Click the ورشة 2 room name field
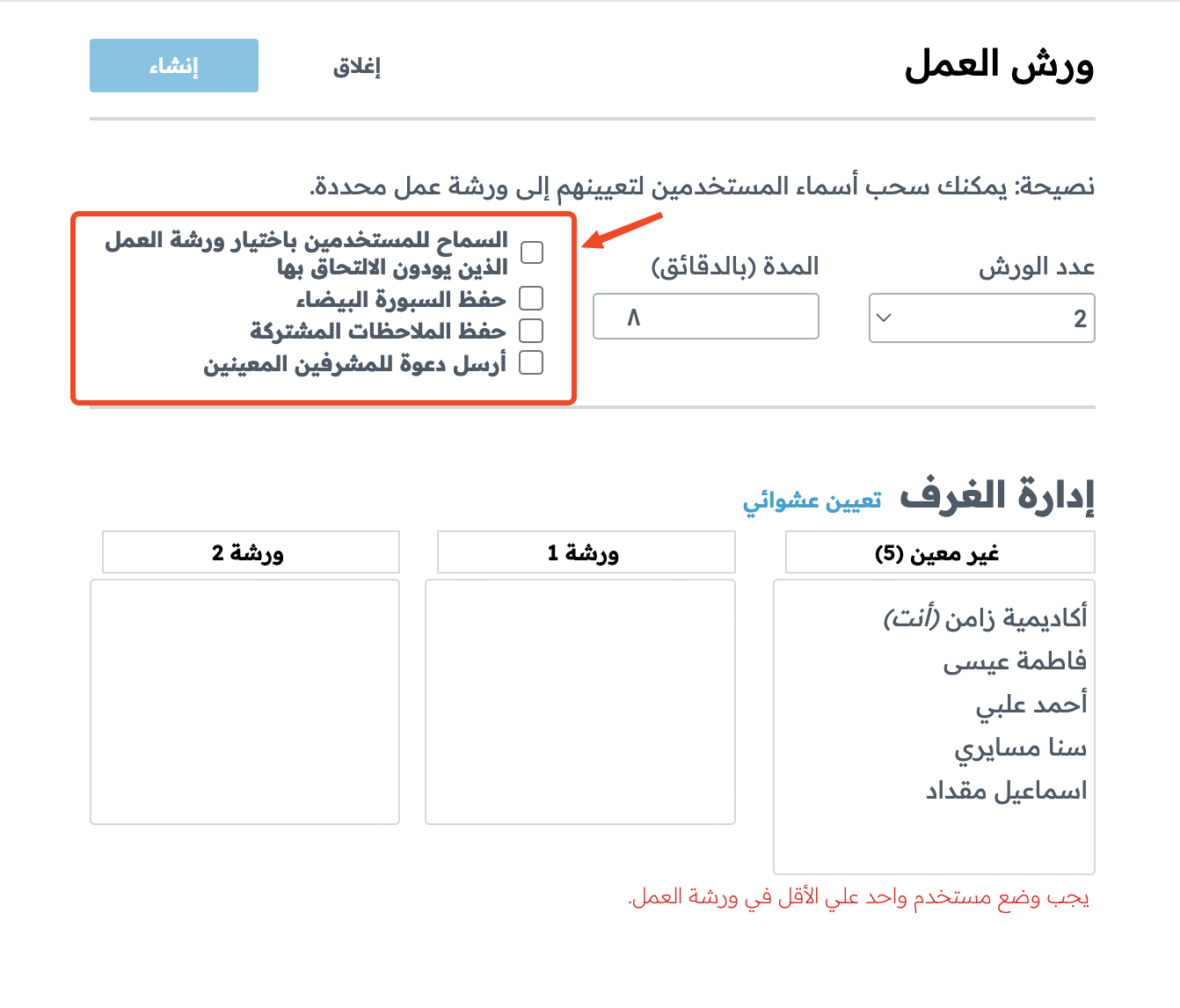The height and width of the screenshot is (1008, 1180). [251, 552]
